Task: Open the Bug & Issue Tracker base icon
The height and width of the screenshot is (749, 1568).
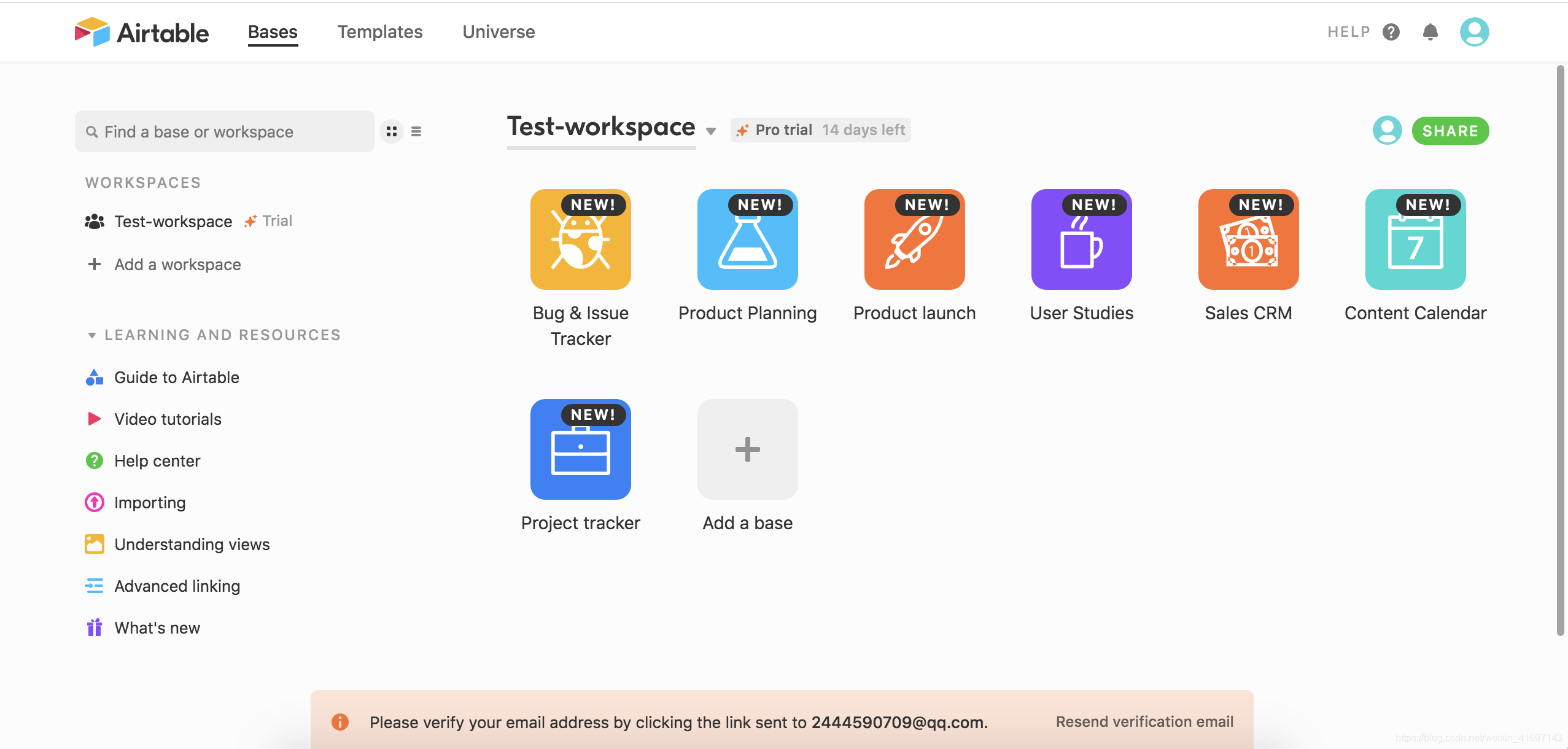Action: click(x=580, y=239)
